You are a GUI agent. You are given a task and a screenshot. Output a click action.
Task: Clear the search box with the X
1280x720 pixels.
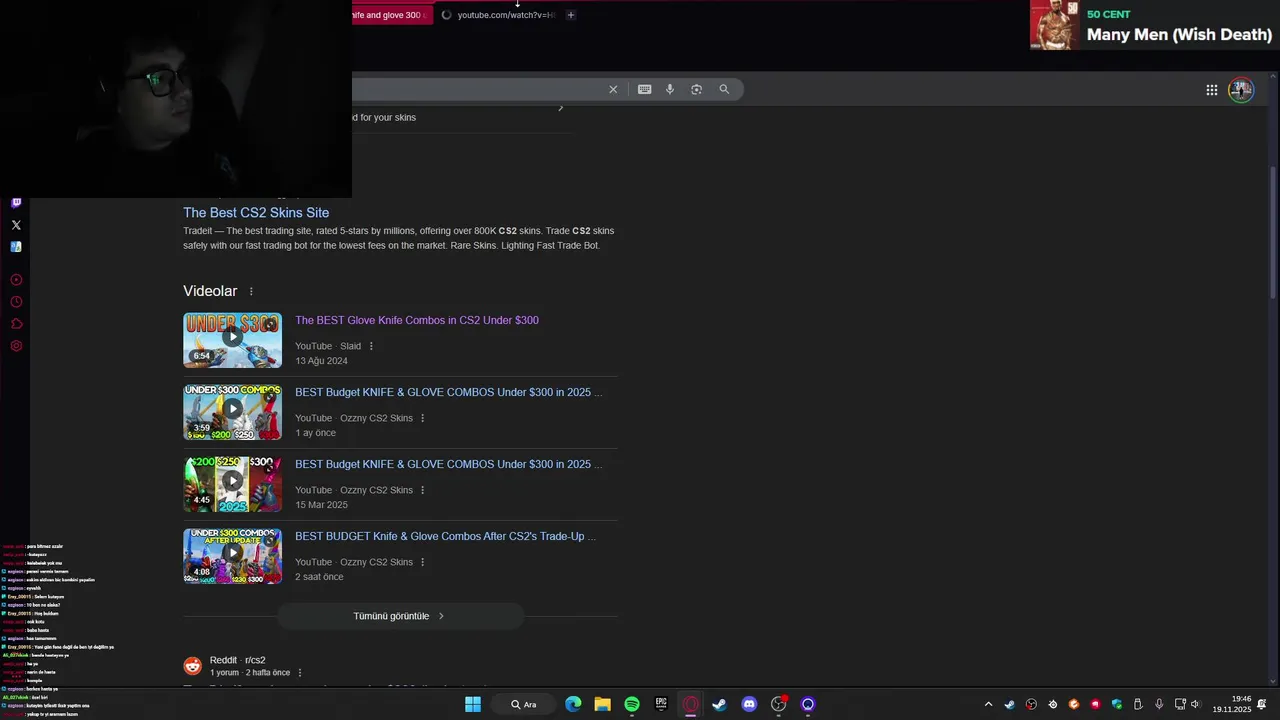point(613,89)
